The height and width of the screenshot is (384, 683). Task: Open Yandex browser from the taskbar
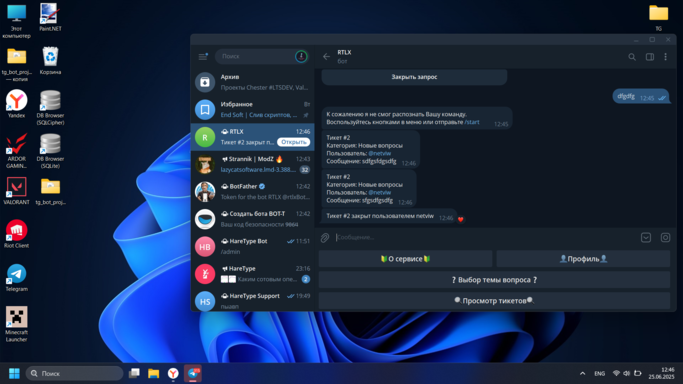coord(173,374)
